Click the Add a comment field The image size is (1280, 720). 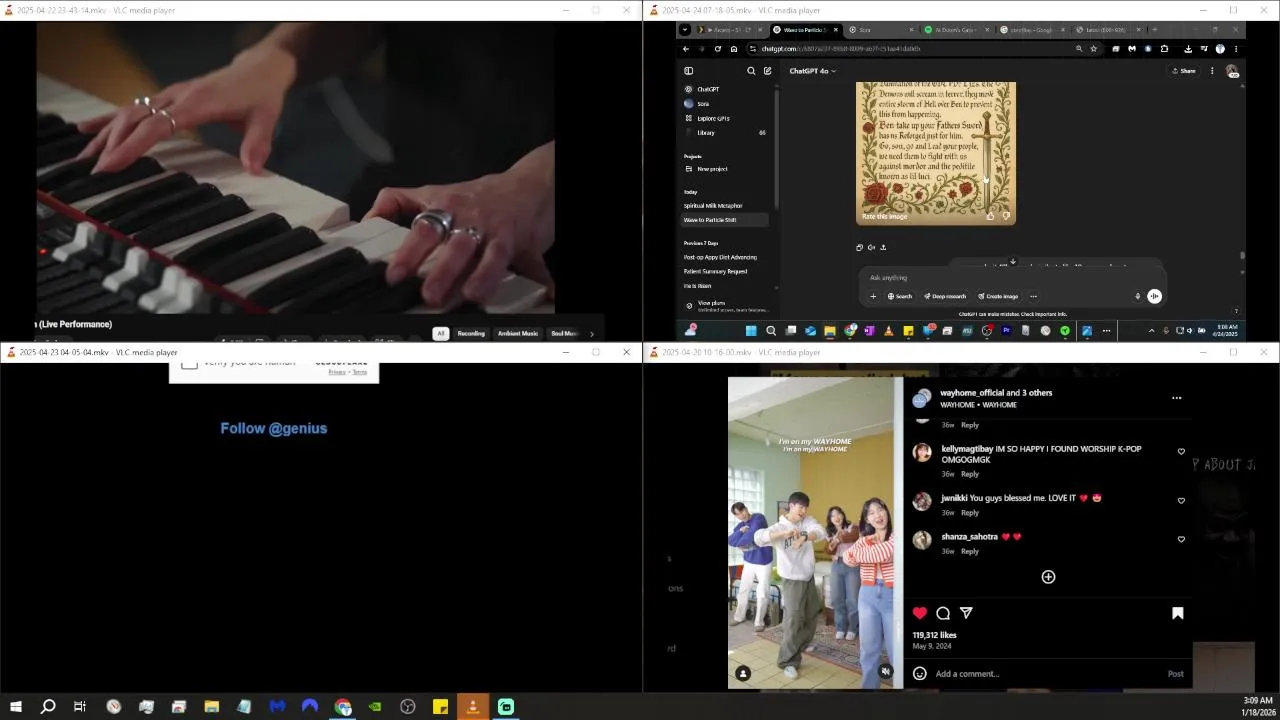pyautogui.click(x=1045, y=674)
